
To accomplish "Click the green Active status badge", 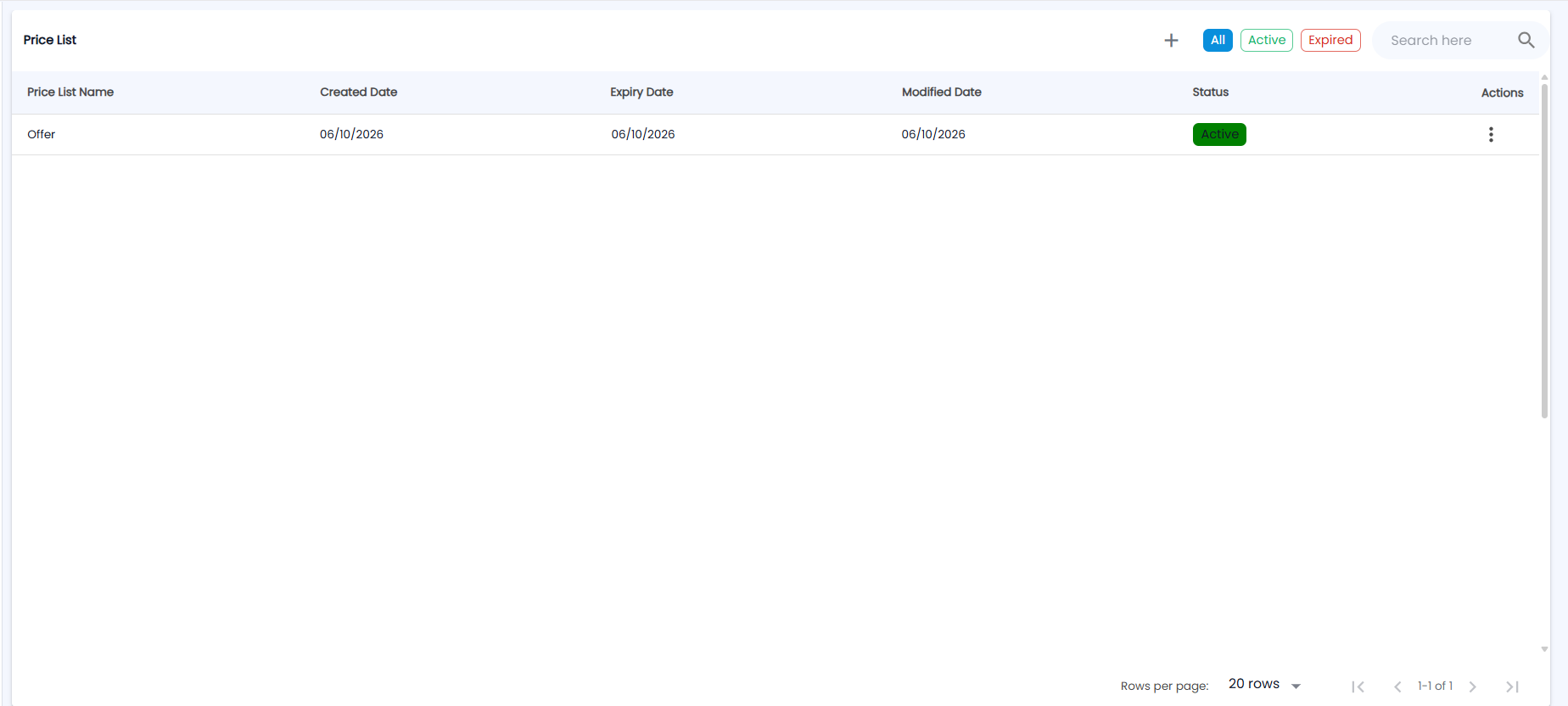I will [x=1219, y=134].
